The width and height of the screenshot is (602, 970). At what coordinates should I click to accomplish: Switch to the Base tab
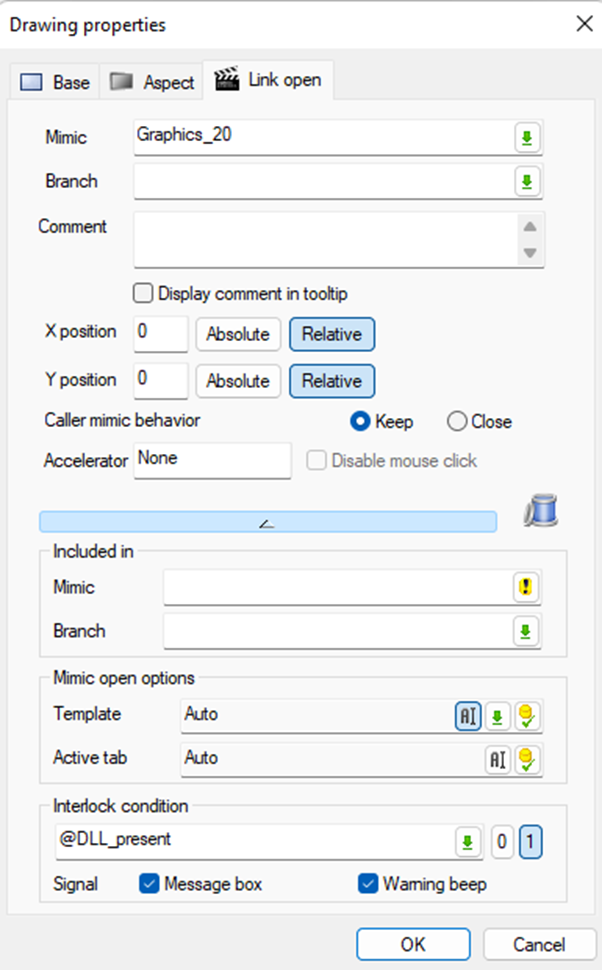[x=57, y=82]
